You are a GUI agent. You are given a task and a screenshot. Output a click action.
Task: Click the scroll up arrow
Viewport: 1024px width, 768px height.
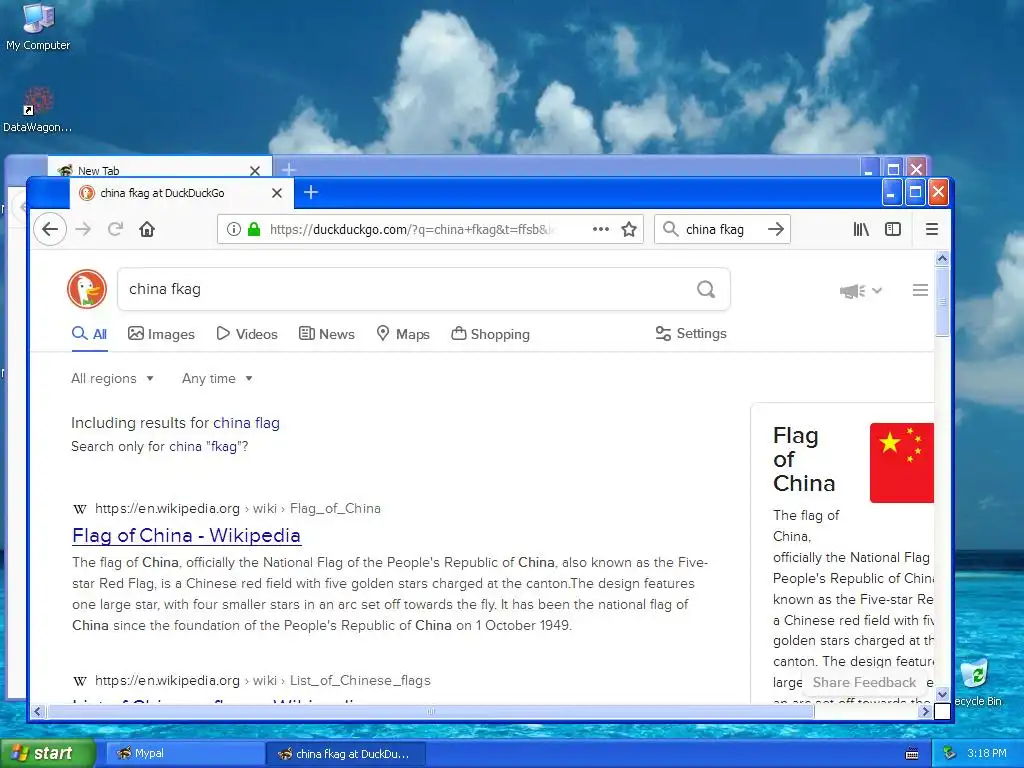942,259
